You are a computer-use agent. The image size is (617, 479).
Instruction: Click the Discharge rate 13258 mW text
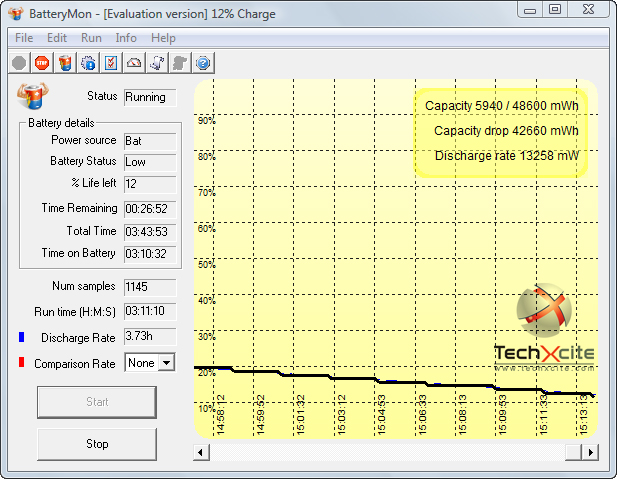click(x=507, y=156)
